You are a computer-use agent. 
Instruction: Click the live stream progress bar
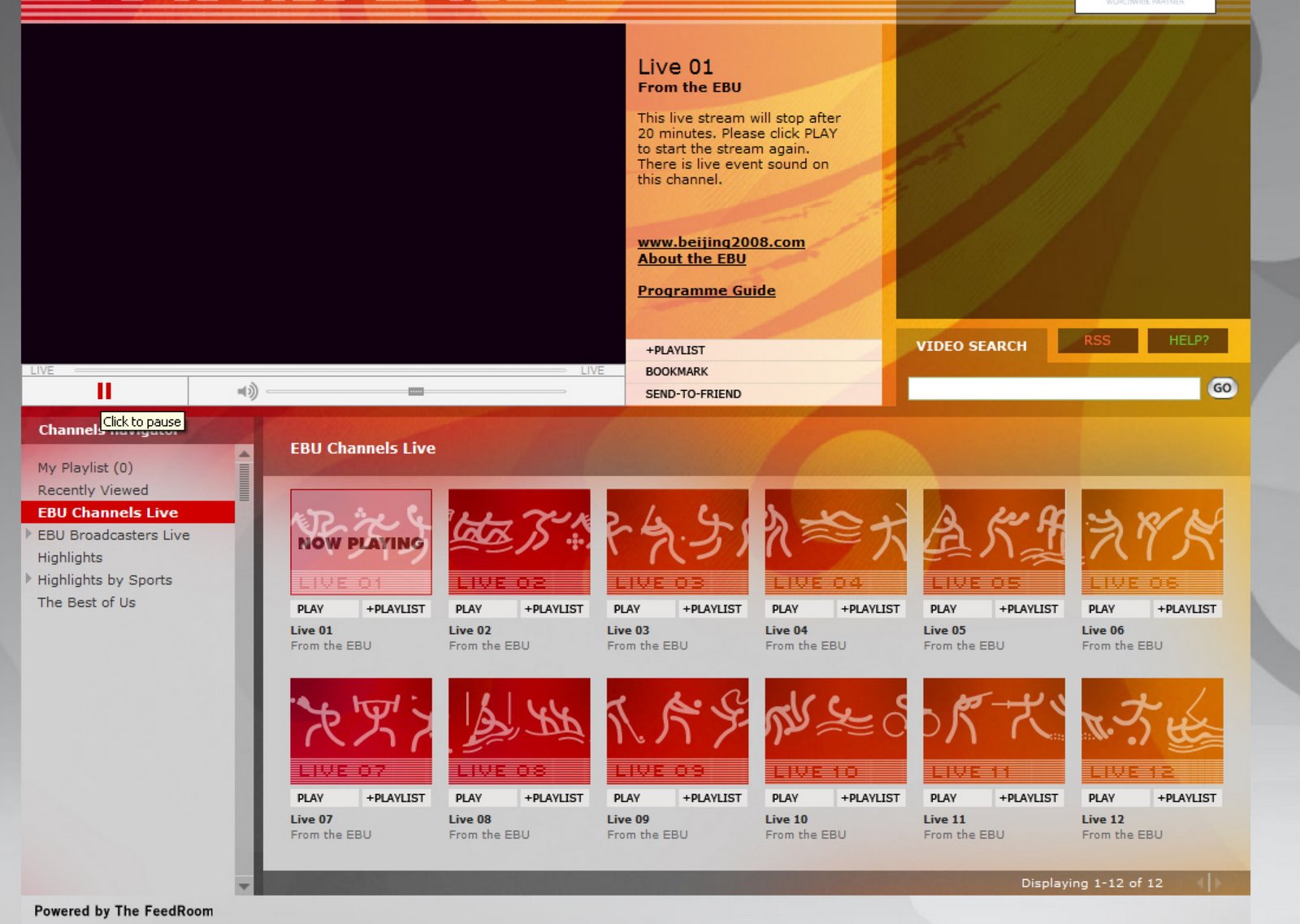[320, 371]
